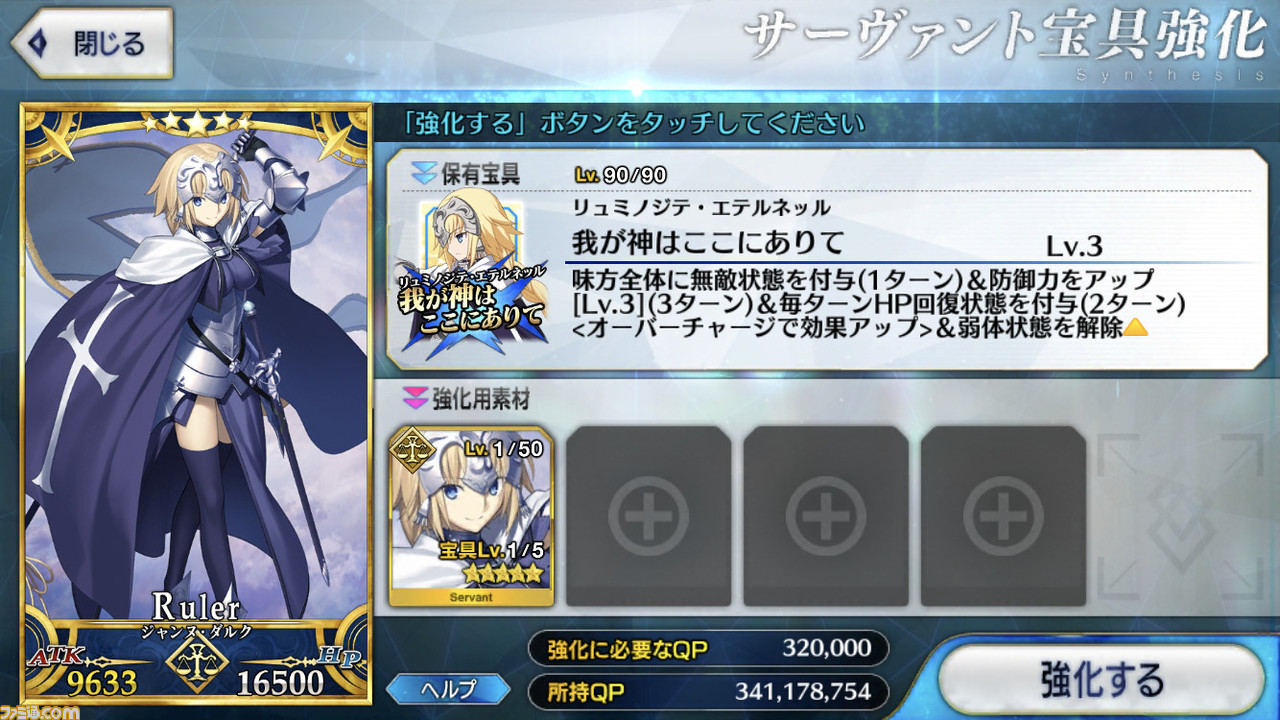Click the 強化する enhance button
This screenshot has height=720, width=1280.
tap(1101, 679)
